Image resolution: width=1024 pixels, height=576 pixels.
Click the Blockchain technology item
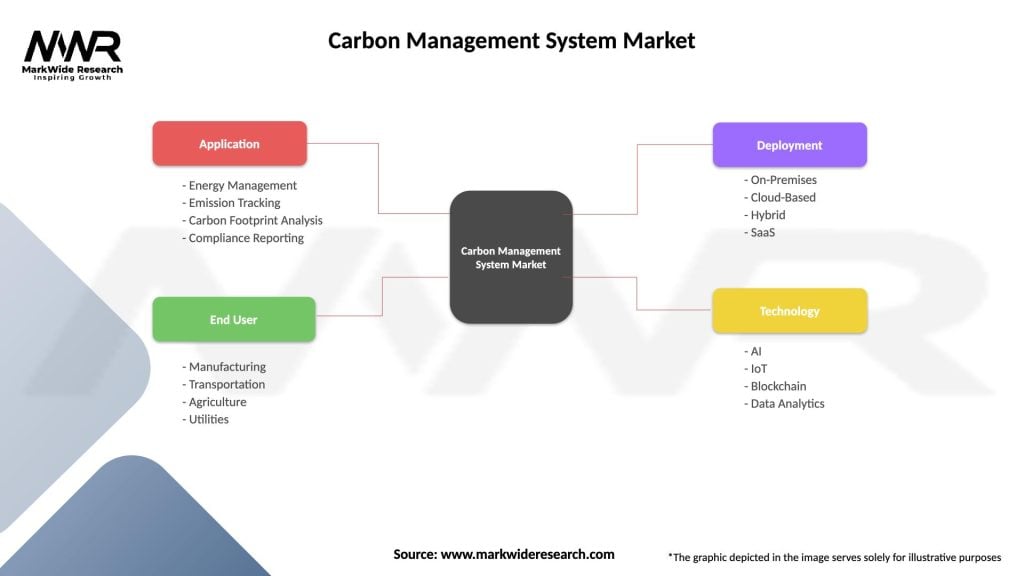(777, 386)
